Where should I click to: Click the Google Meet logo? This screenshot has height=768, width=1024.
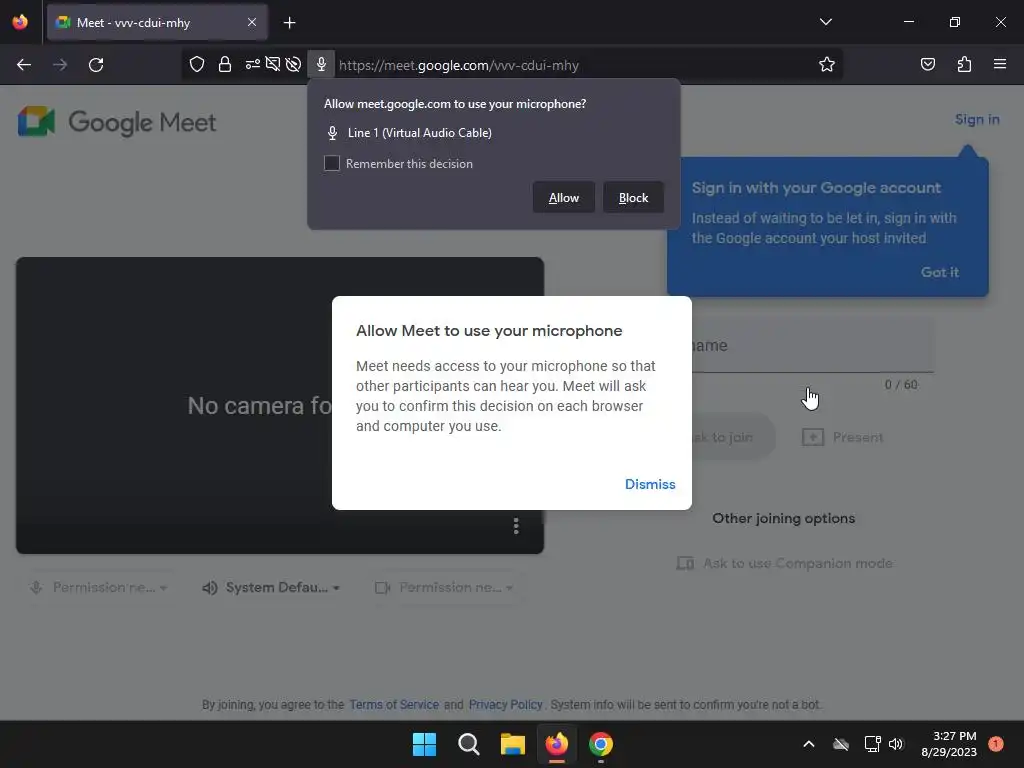coord(117,122)
